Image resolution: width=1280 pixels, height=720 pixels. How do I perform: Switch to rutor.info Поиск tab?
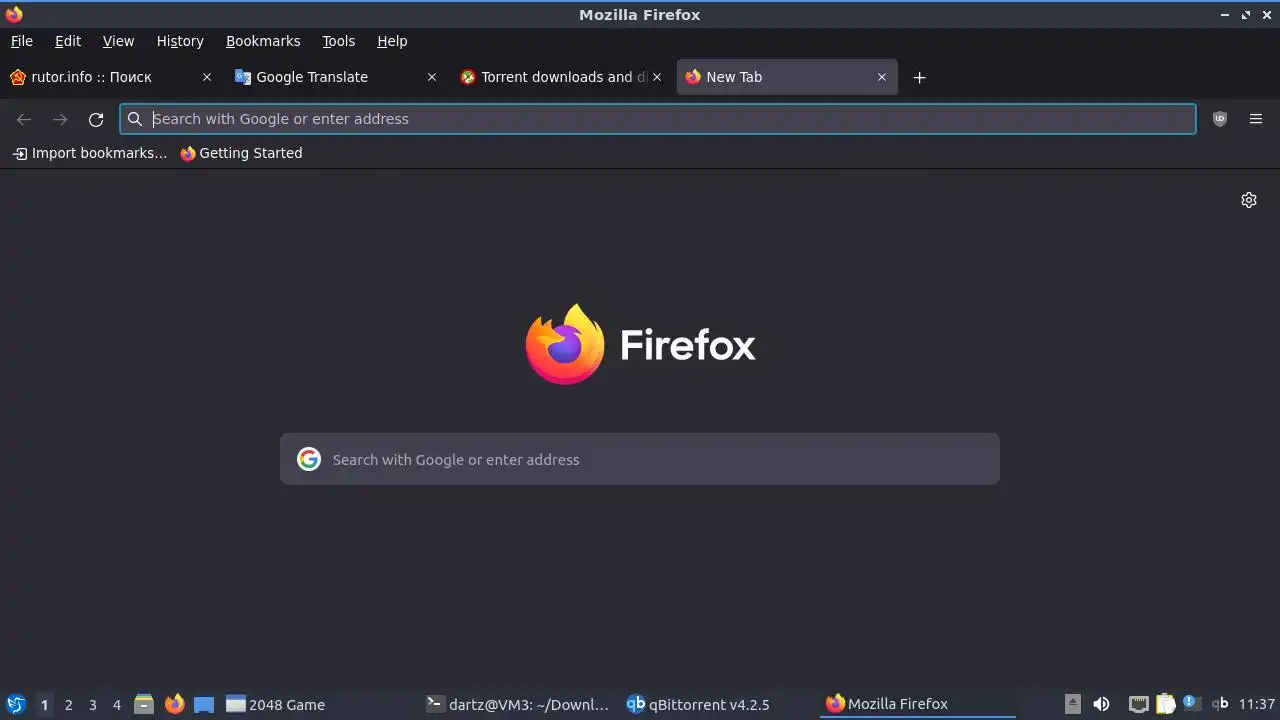(x=111, y=77)
